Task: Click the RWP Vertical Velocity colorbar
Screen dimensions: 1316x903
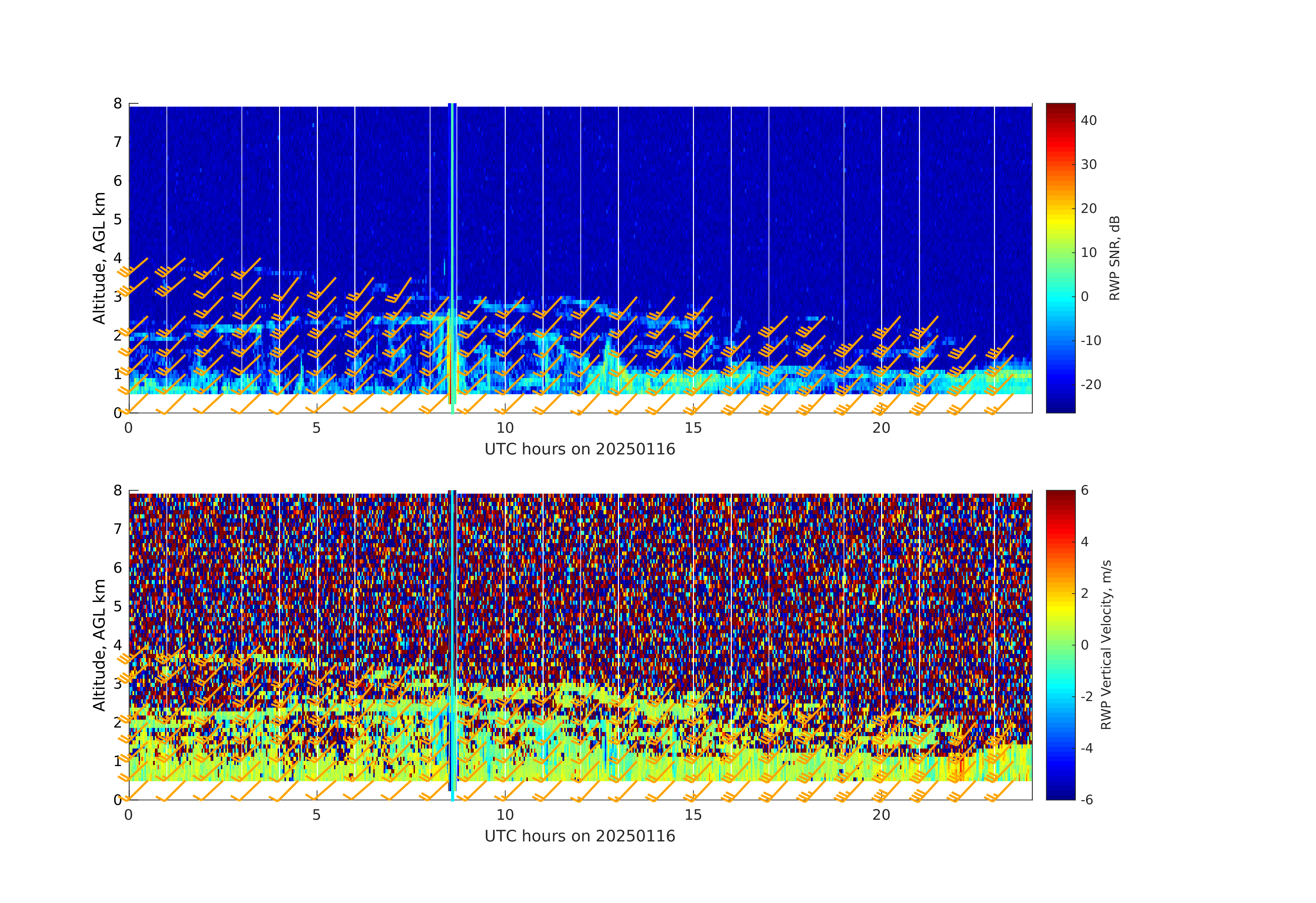Action: pyautogui.click(x=1060, y=644)
